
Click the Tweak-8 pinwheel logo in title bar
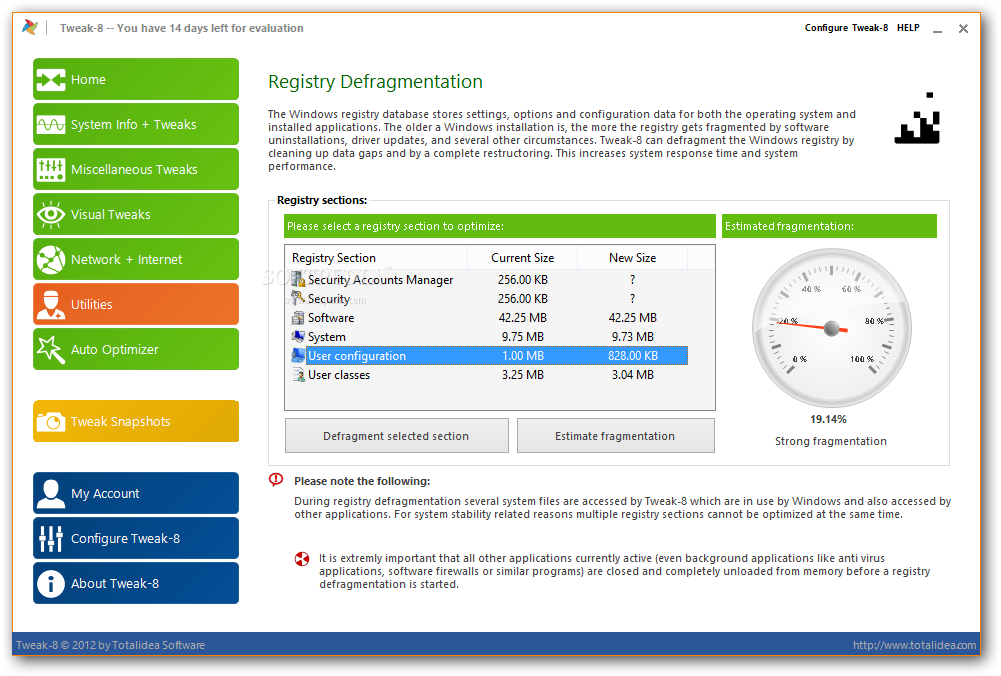coord(29,27)
